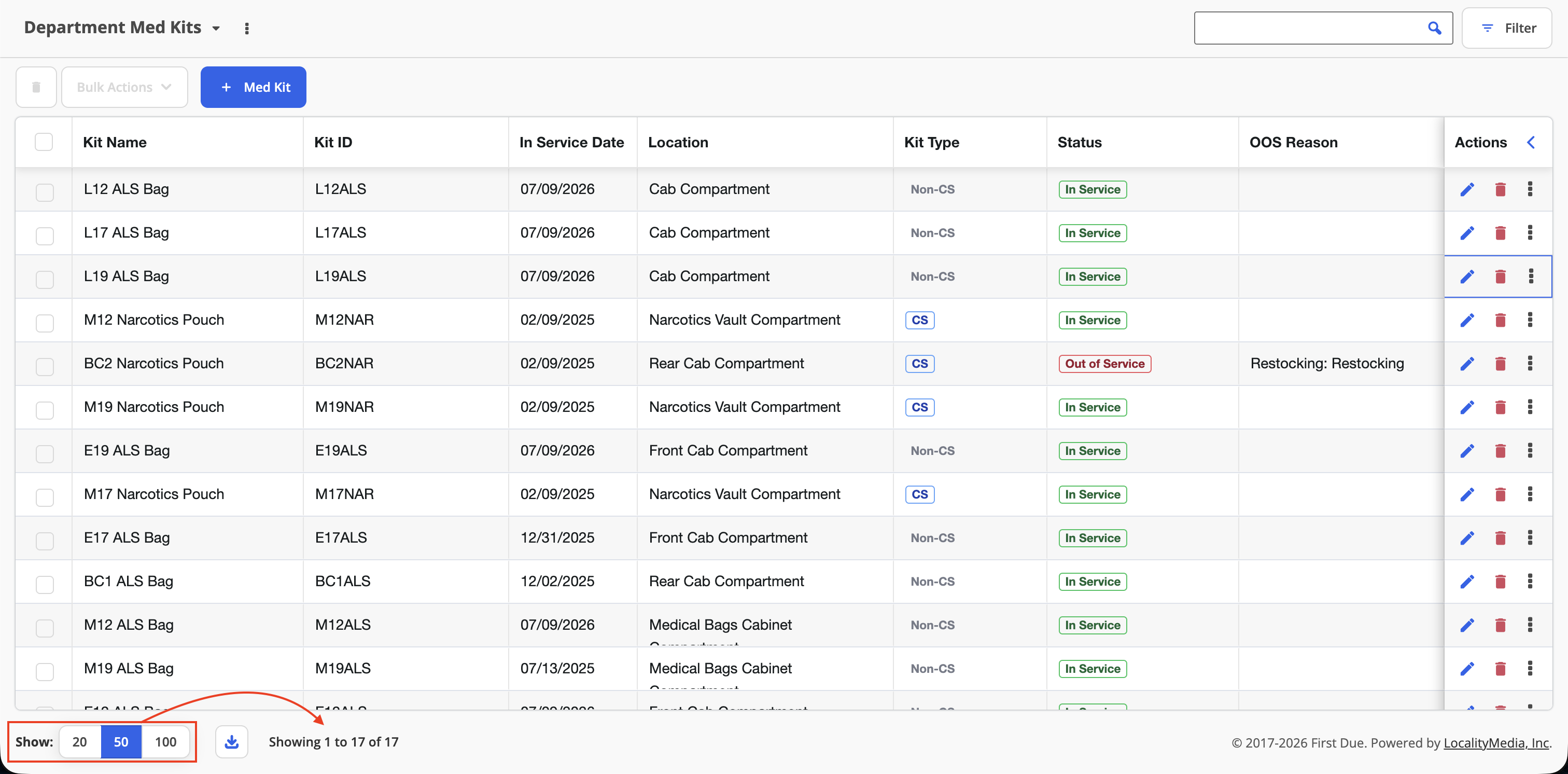Show 100 rows per page
Screen dimensions: 1568x774
tap(165, 742)
